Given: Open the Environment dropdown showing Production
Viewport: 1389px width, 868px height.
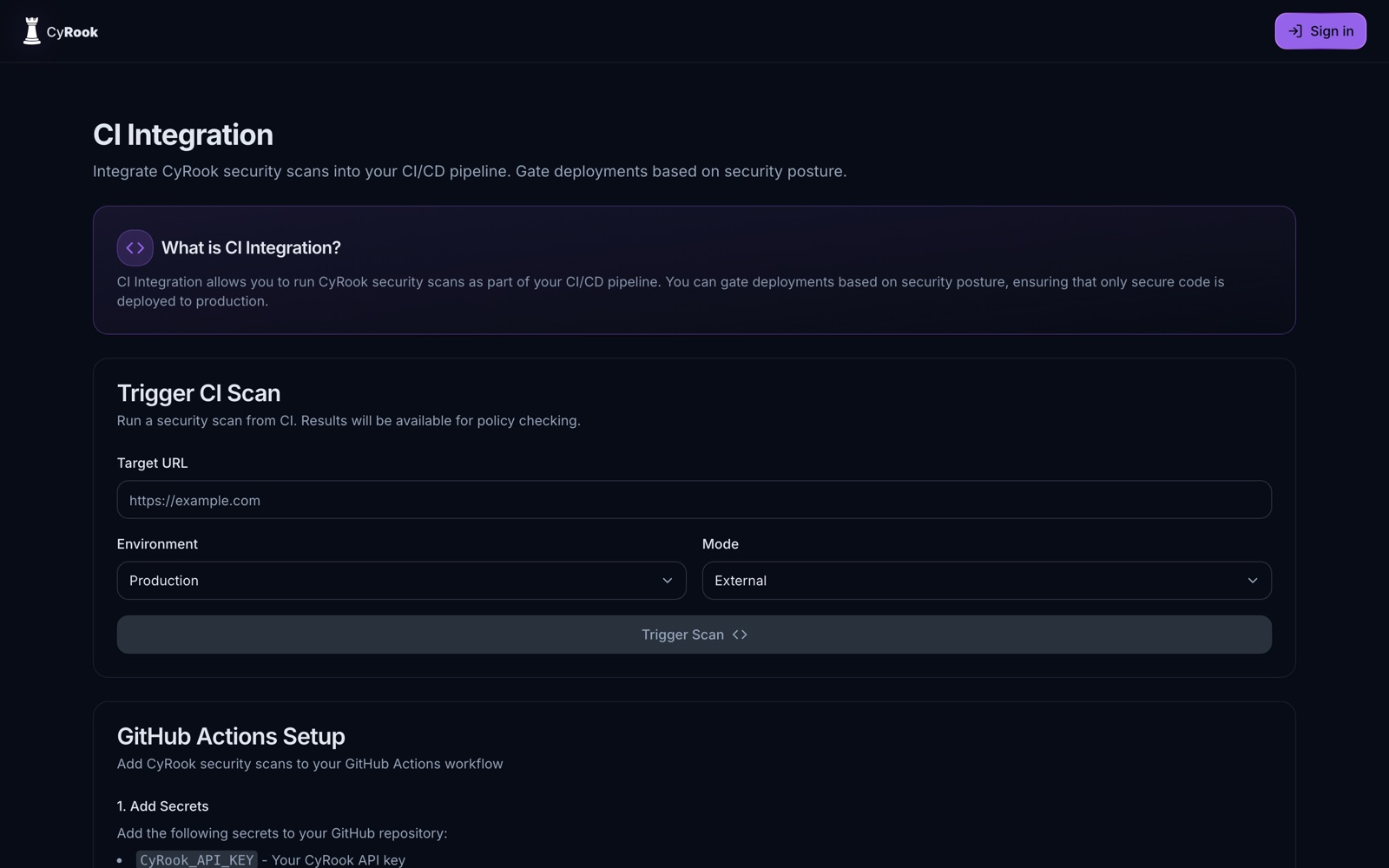Looking at the screenshot, I should click(401, 581).
